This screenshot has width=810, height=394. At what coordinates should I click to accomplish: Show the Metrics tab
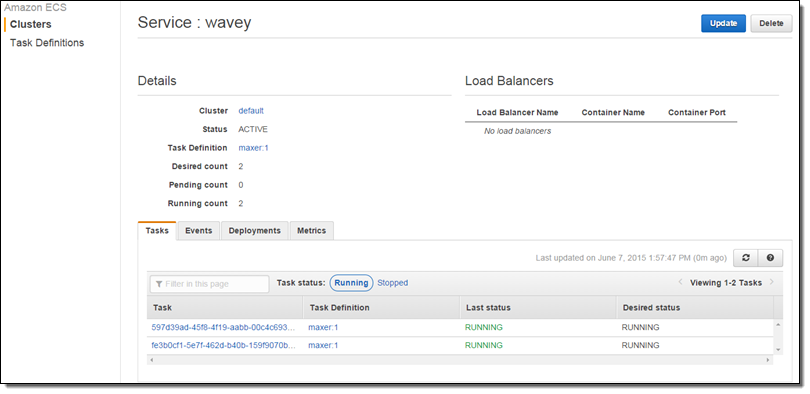[x=311, y=231]
